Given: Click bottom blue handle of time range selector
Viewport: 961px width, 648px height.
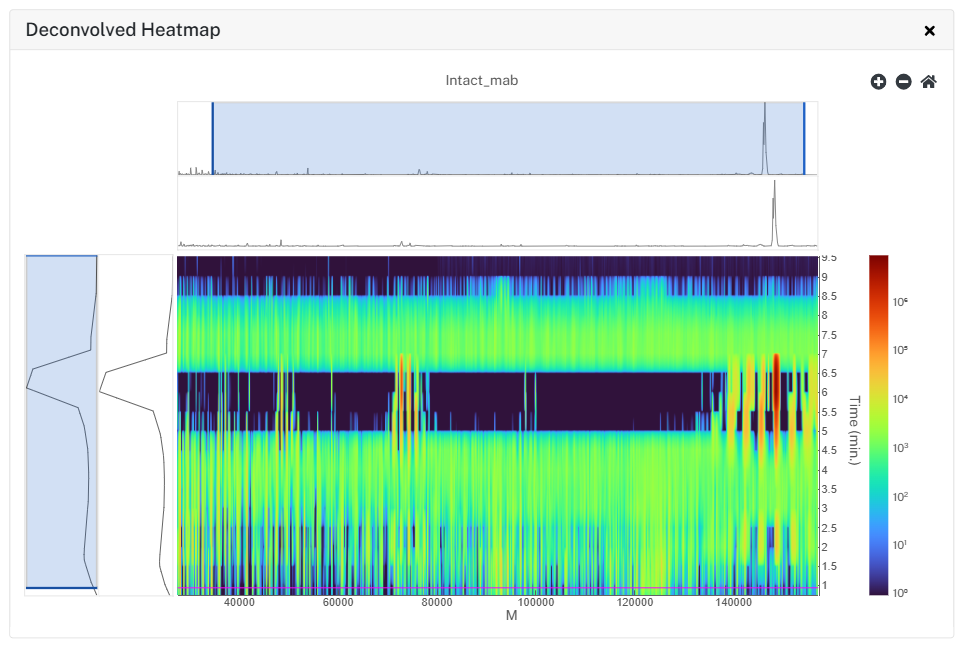Looking at the screenshot, I should (x=61, y=588).
